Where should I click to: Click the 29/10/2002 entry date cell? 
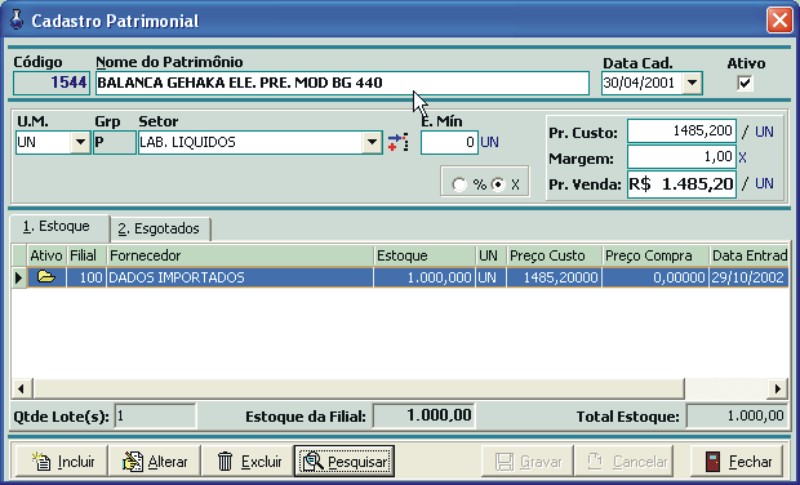(749, 277)
